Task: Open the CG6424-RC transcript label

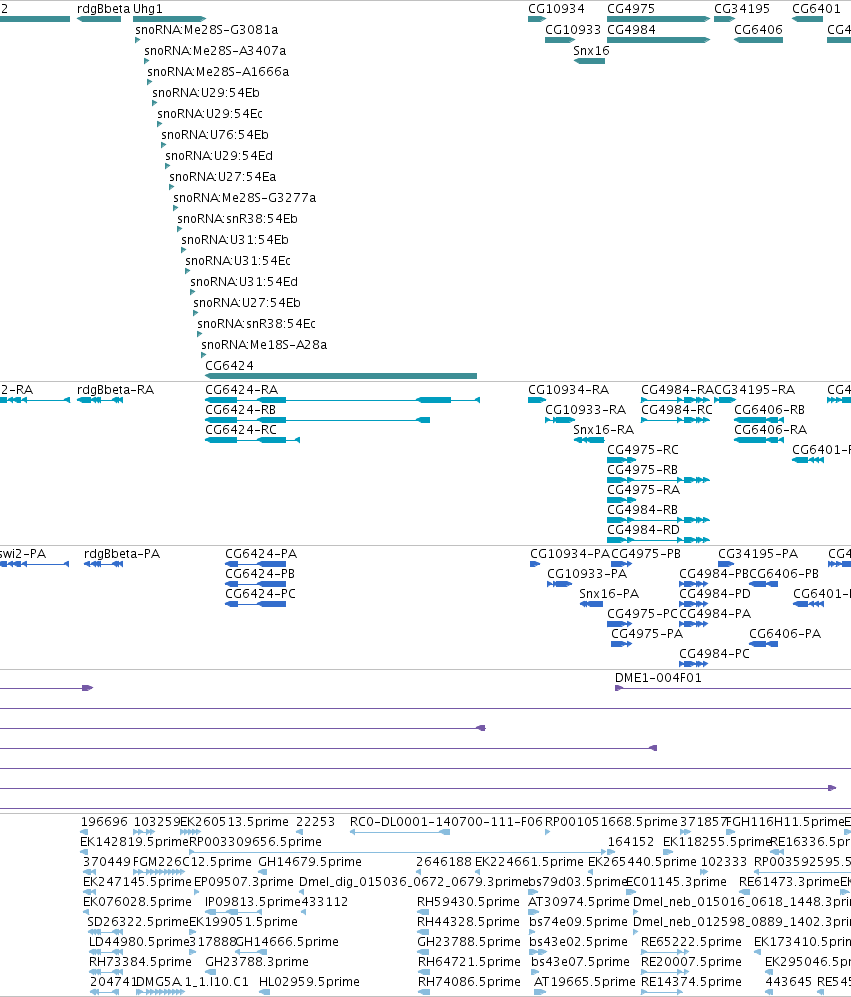Action: pyautogui.click(x=240, y=430)
